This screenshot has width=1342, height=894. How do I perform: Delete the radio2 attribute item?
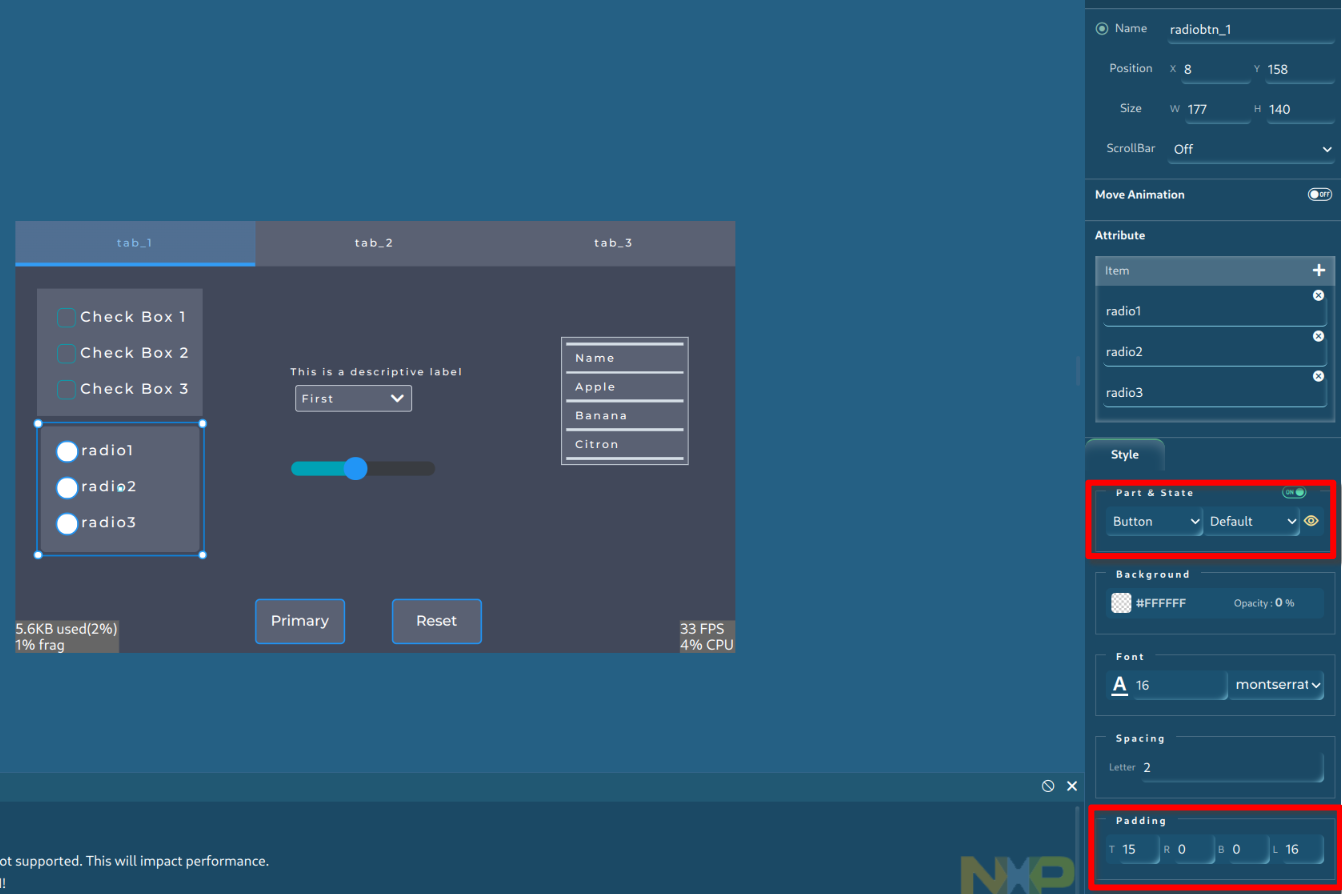(x=1318, y=335)
